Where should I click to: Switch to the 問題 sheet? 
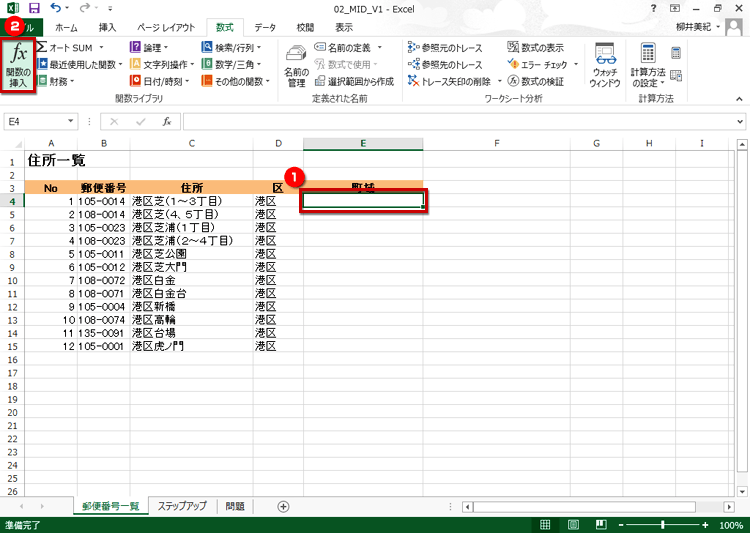(x=235, y=506)
